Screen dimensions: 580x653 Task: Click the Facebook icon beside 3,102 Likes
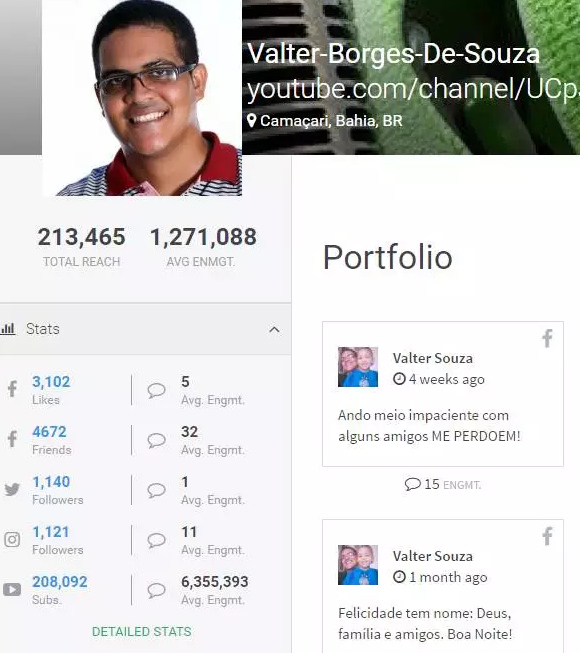tap(12, 389)
